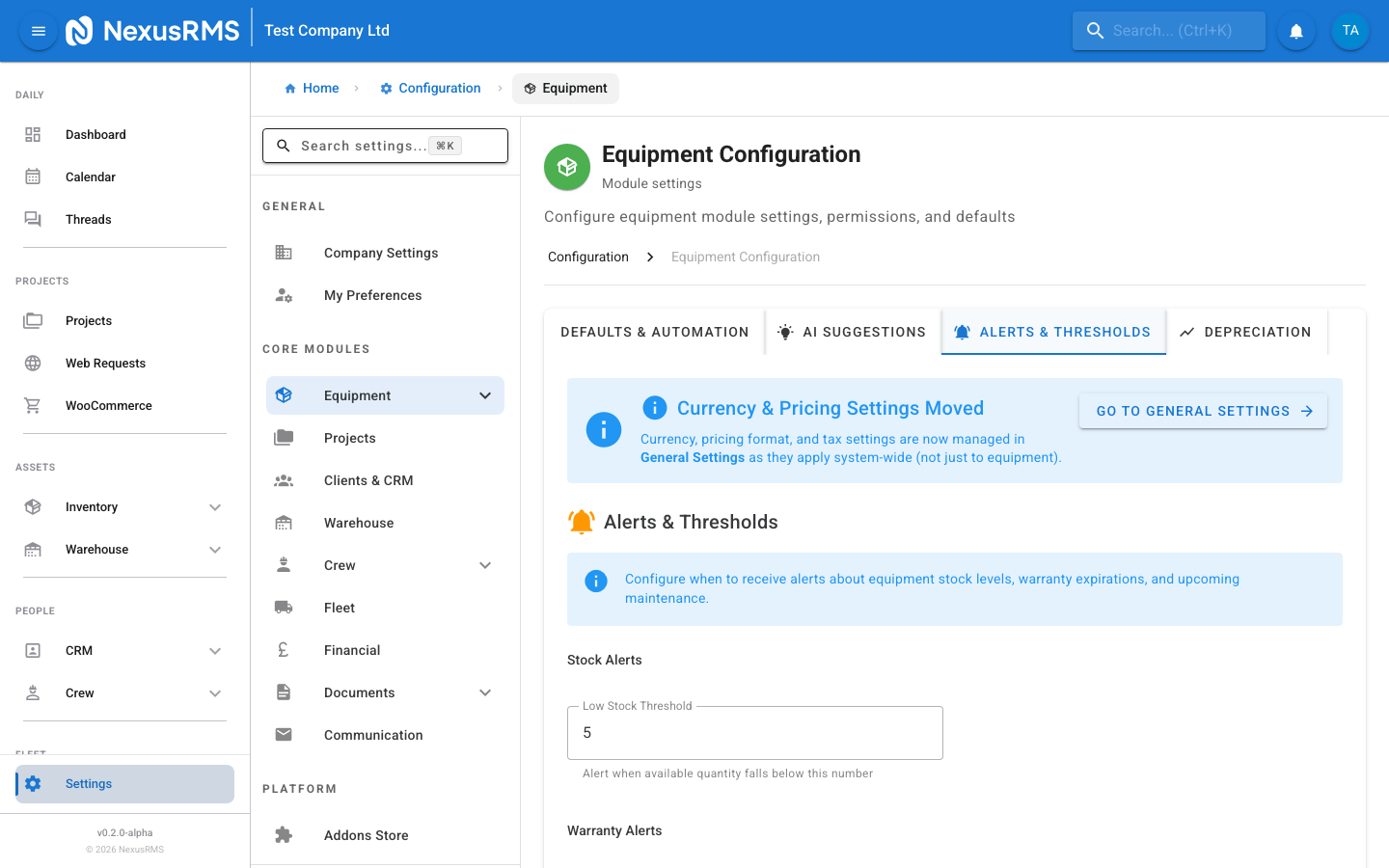The image size is (1389, 868).
Task: Select the Threads icon in the sidebar
Action: (x=33, y=219)
